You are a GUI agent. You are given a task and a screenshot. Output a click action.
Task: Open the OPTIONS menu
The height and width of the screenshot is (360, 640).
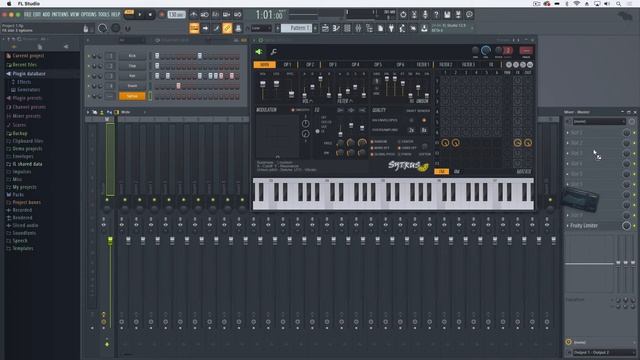click(89, 14)
